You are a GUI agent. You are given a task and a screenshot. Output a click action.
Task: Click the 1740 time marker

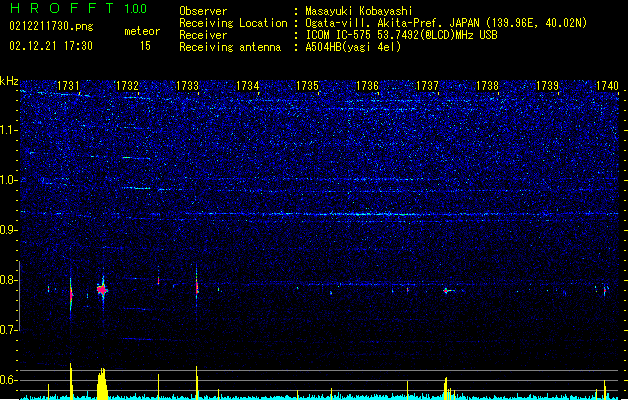607,86
